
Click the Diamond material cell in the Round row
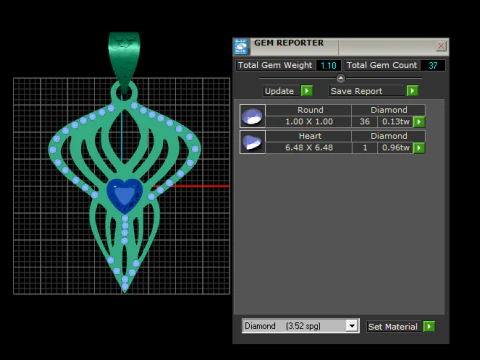[389, 110]
